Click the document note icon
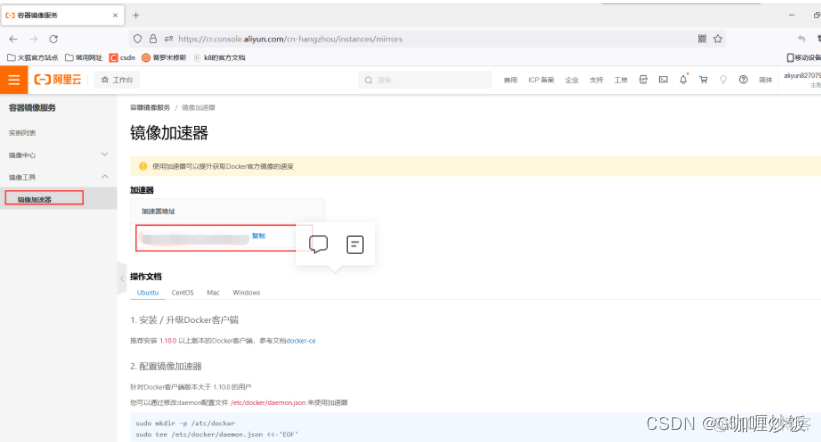Image resolution: width=821 pixels, height=442 pixels. click(x=355, y=245)
